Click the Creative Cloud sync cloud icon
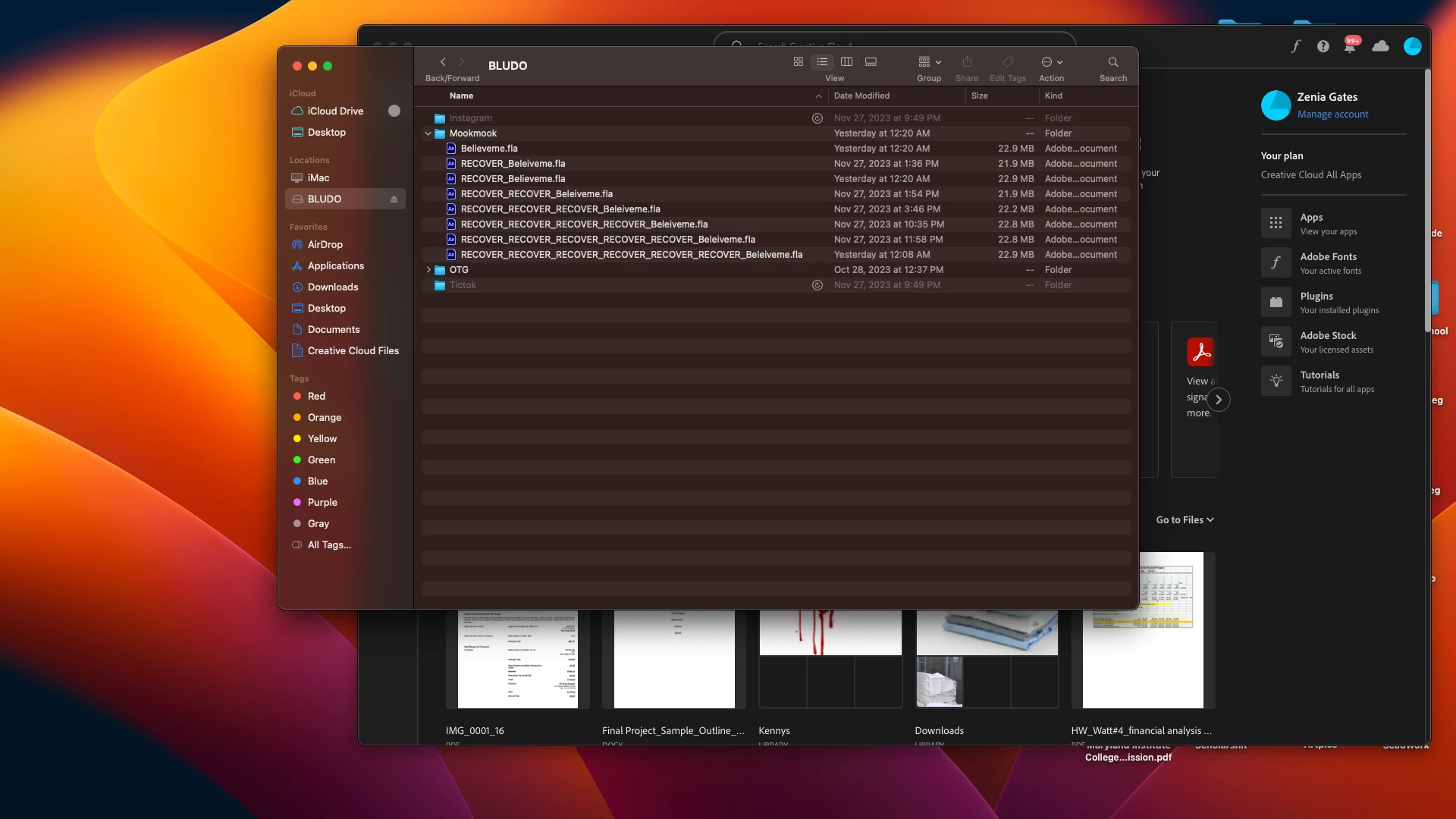The height and width of the screenshot is (819, 1456). pos(1380,47)
